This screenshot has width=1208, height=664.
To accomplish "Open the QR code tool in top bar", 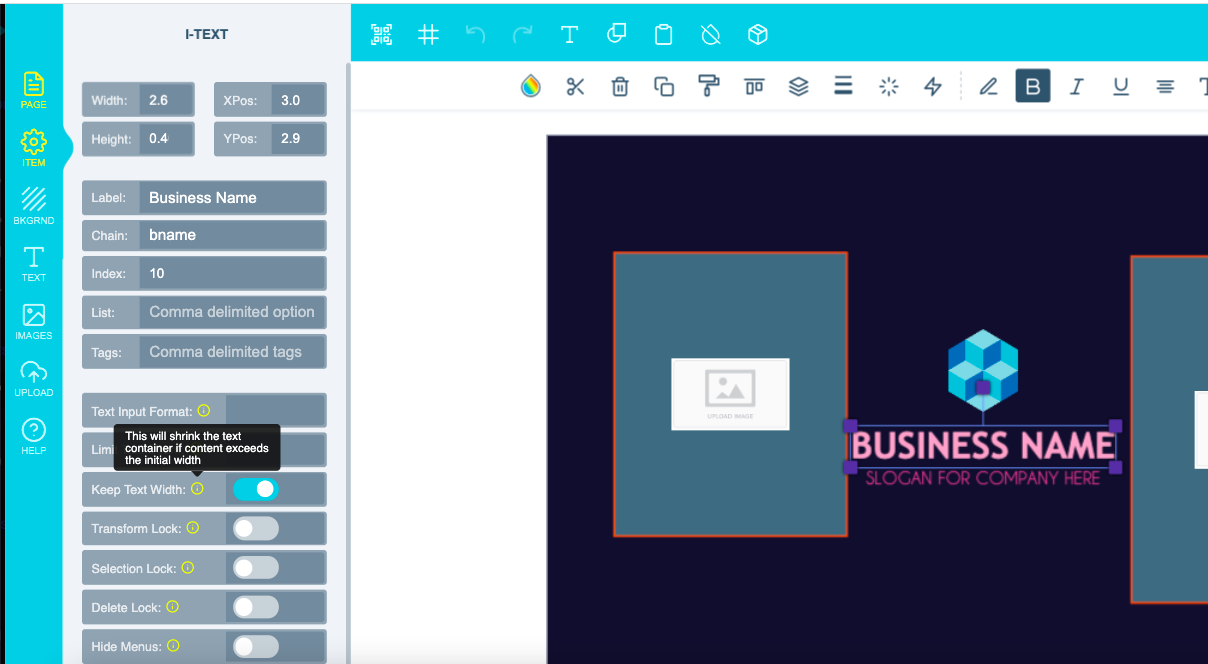I will coord(381,35).
